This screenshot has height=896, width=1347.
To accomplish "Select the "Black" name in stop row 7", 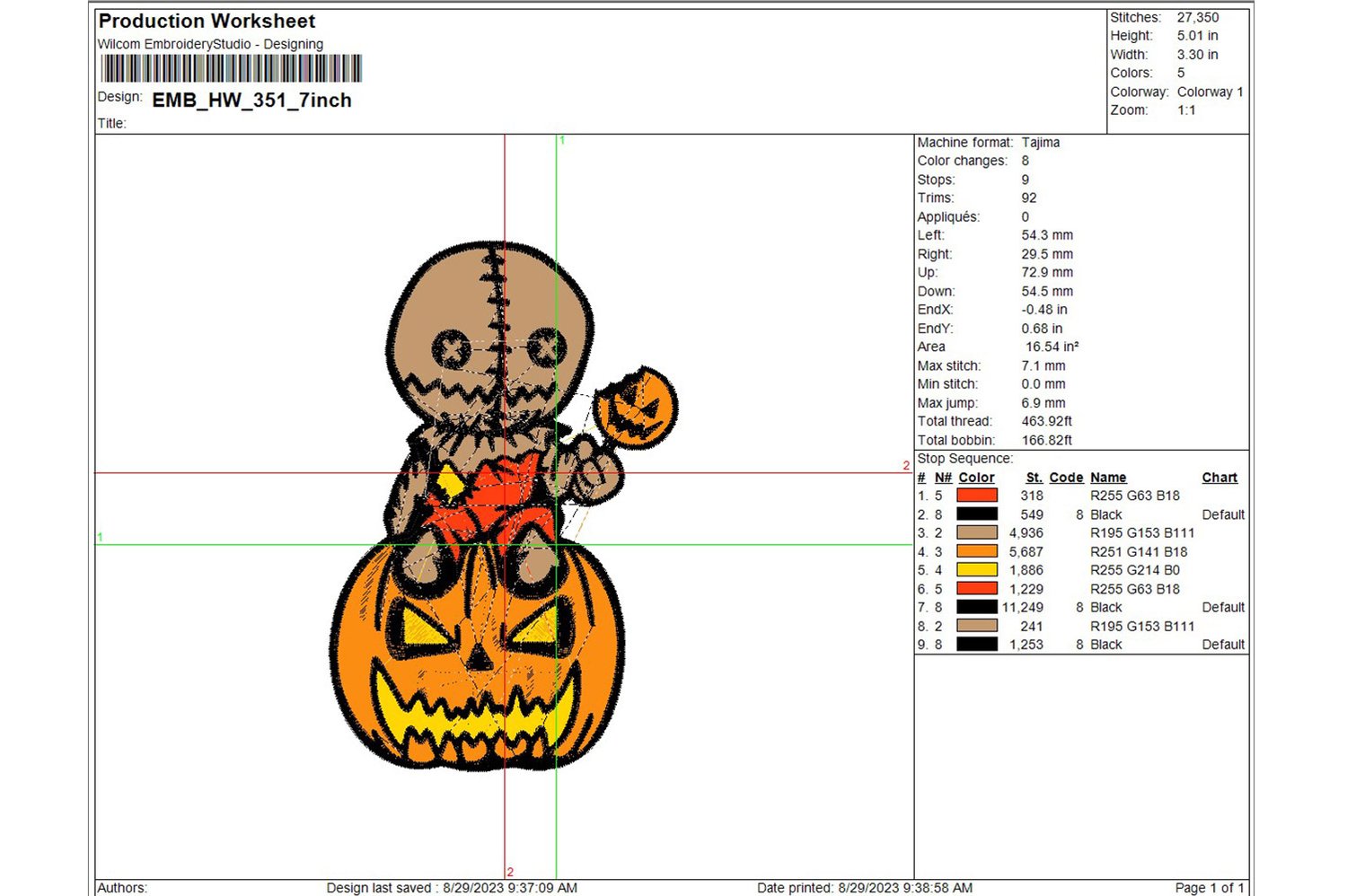I will tap(1106, 608).
